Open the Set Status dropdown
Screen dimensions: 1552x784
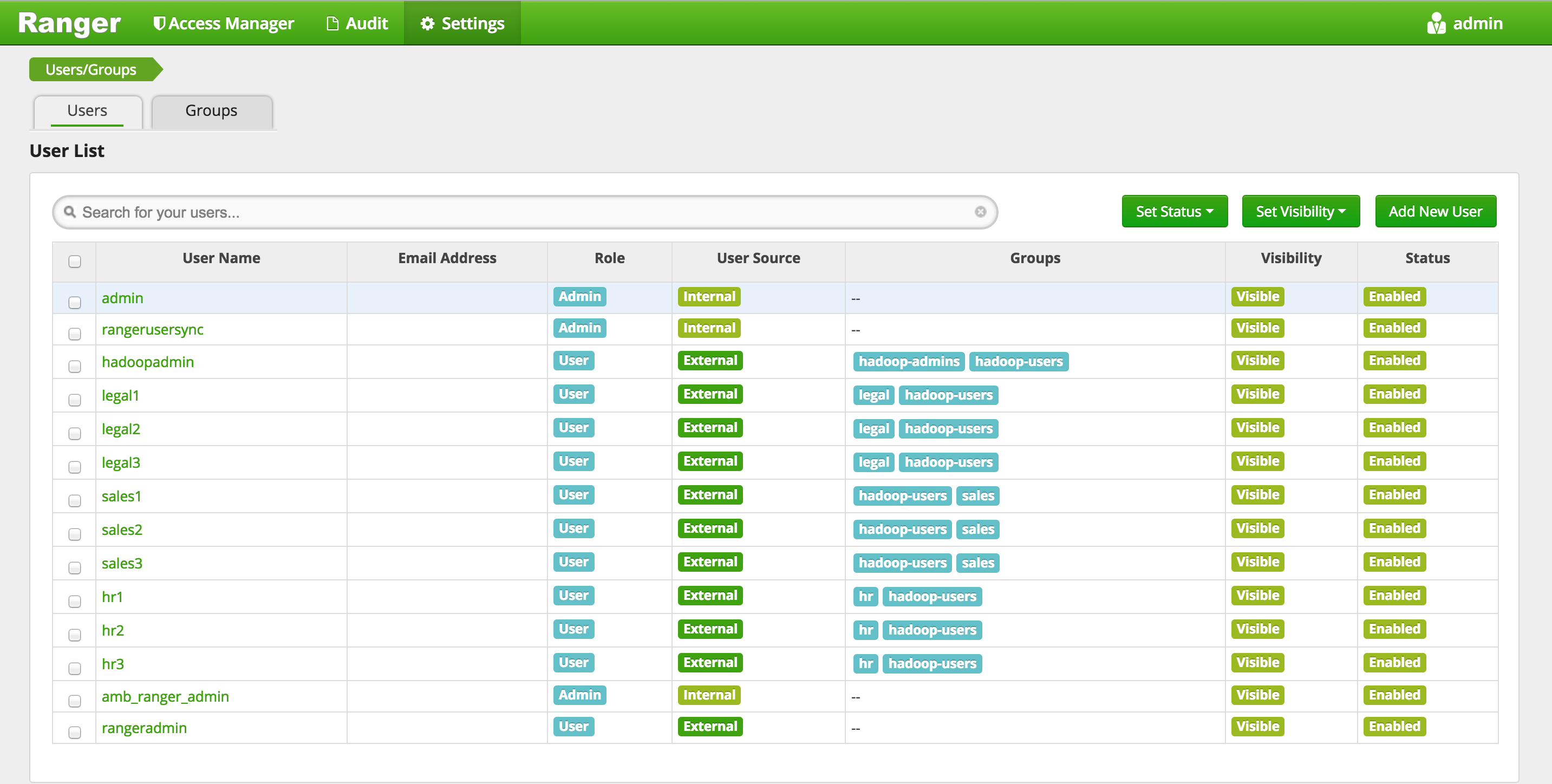pos(1173,212)
